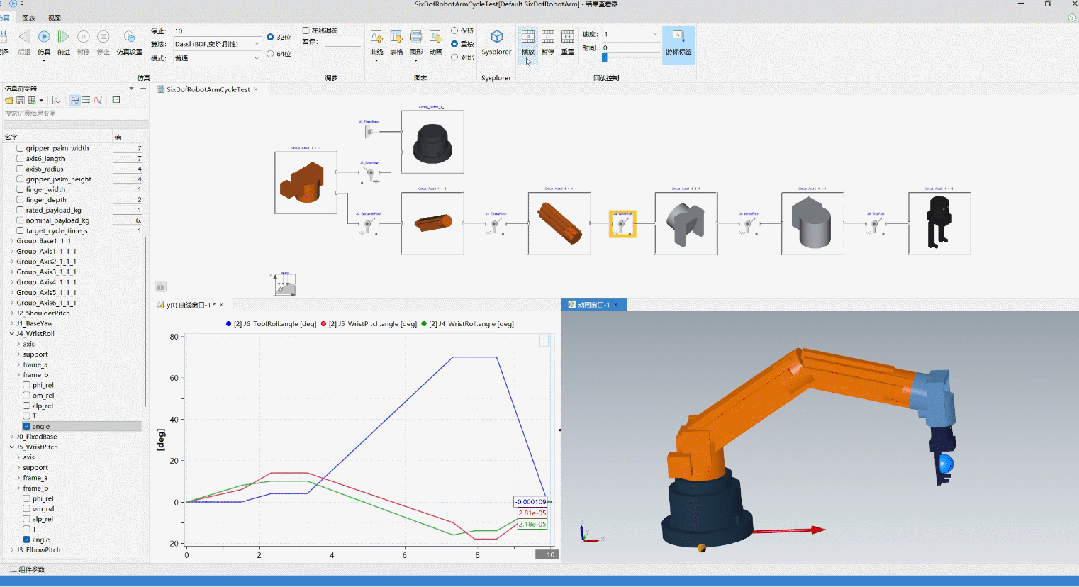Select the black gripper component block
The width and height of the screenshot is (1079, 587).
[939, 224]
